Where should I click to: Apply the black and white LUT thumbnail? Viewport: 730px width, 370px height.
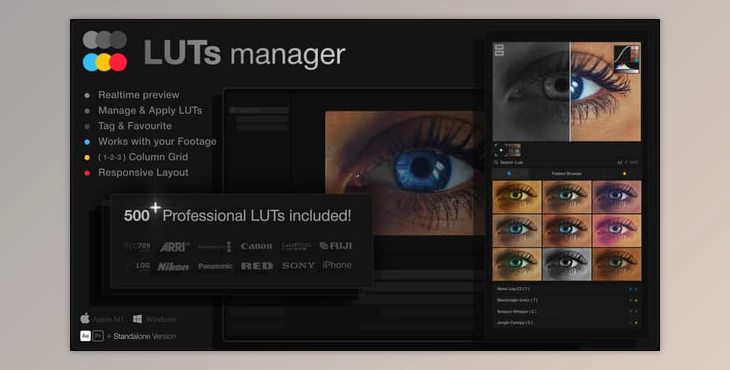567,264
